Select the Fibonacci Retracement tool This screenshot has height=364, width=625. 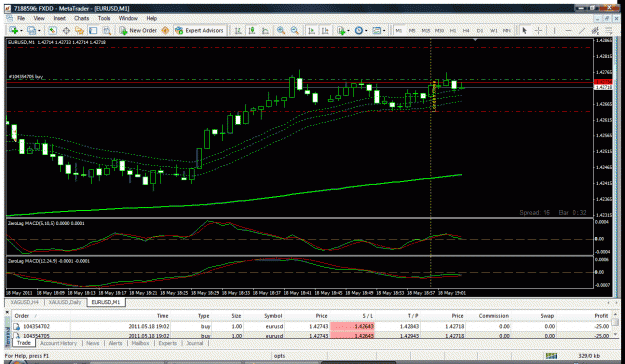[x=609, y=30]
